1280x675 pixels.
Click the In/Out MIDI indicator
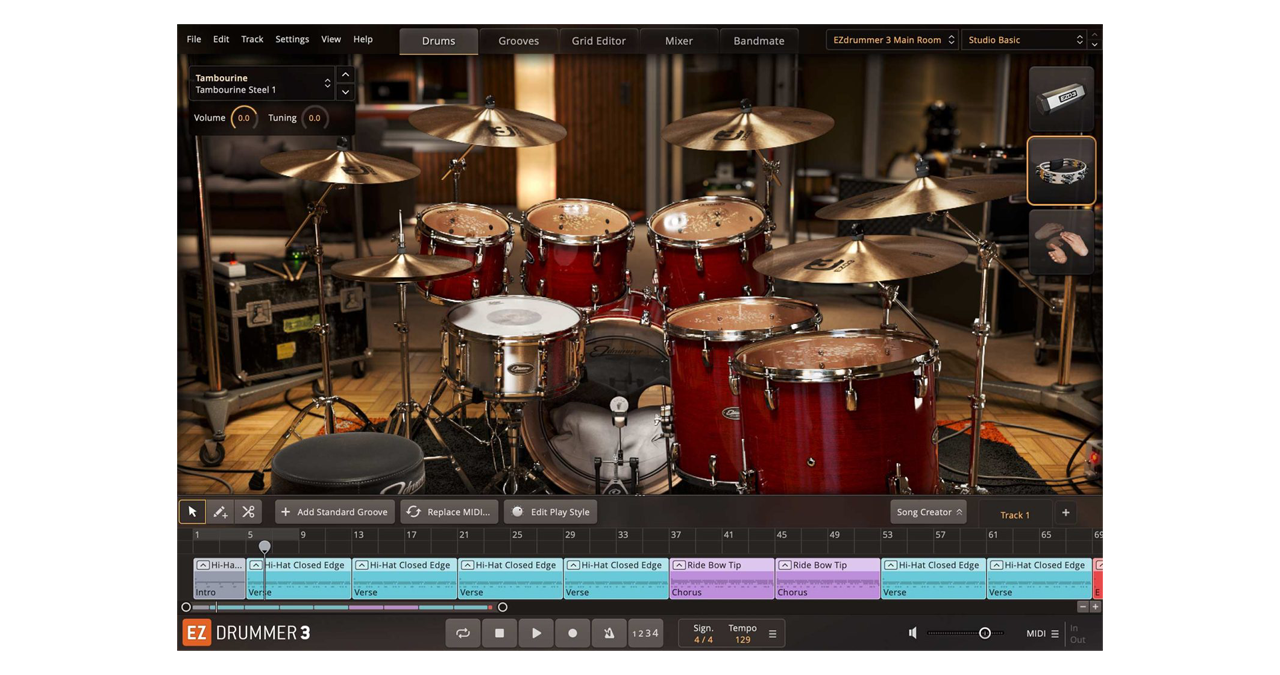pyautogui.click(x=1077, y=634)
